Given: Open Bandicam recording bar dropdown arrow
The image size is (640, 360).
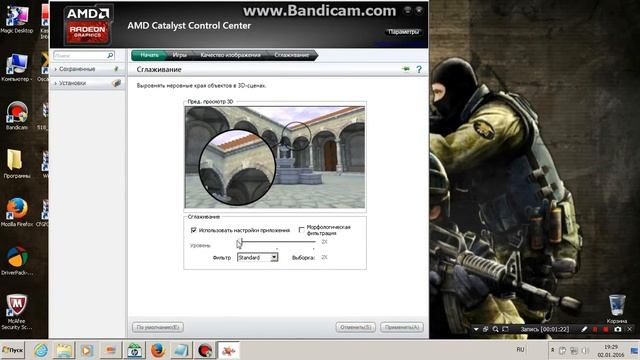Looking at the screenshot, I should (476, 329).
